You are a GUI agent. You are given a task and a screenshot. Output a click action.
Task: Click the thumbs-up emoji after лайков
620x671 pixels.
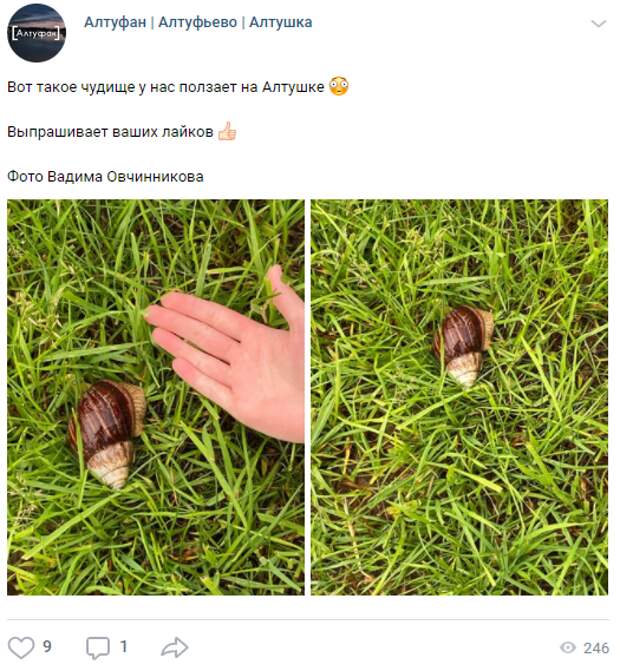(227, 131)
